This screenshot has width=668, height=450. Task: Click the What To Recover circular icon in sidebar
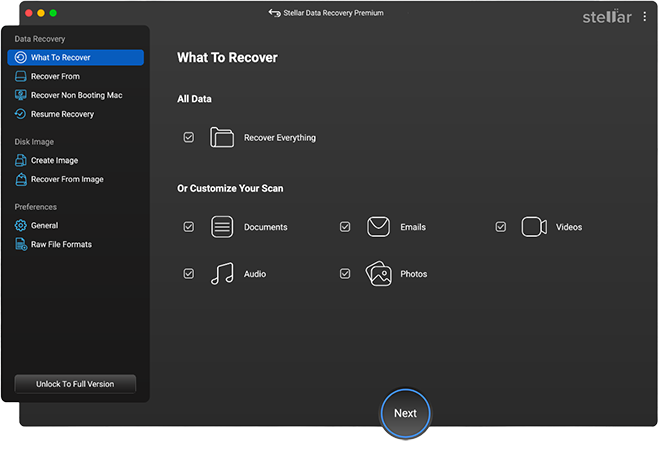[20, 58]
